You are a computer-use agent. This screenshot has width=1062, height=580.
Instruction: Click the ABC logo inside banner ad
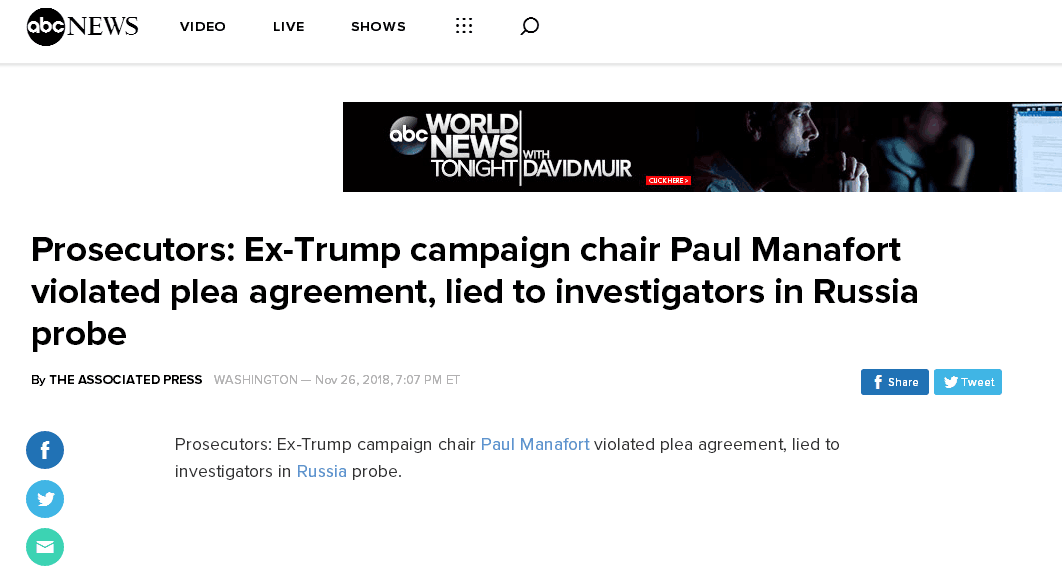tap(408, 136)
